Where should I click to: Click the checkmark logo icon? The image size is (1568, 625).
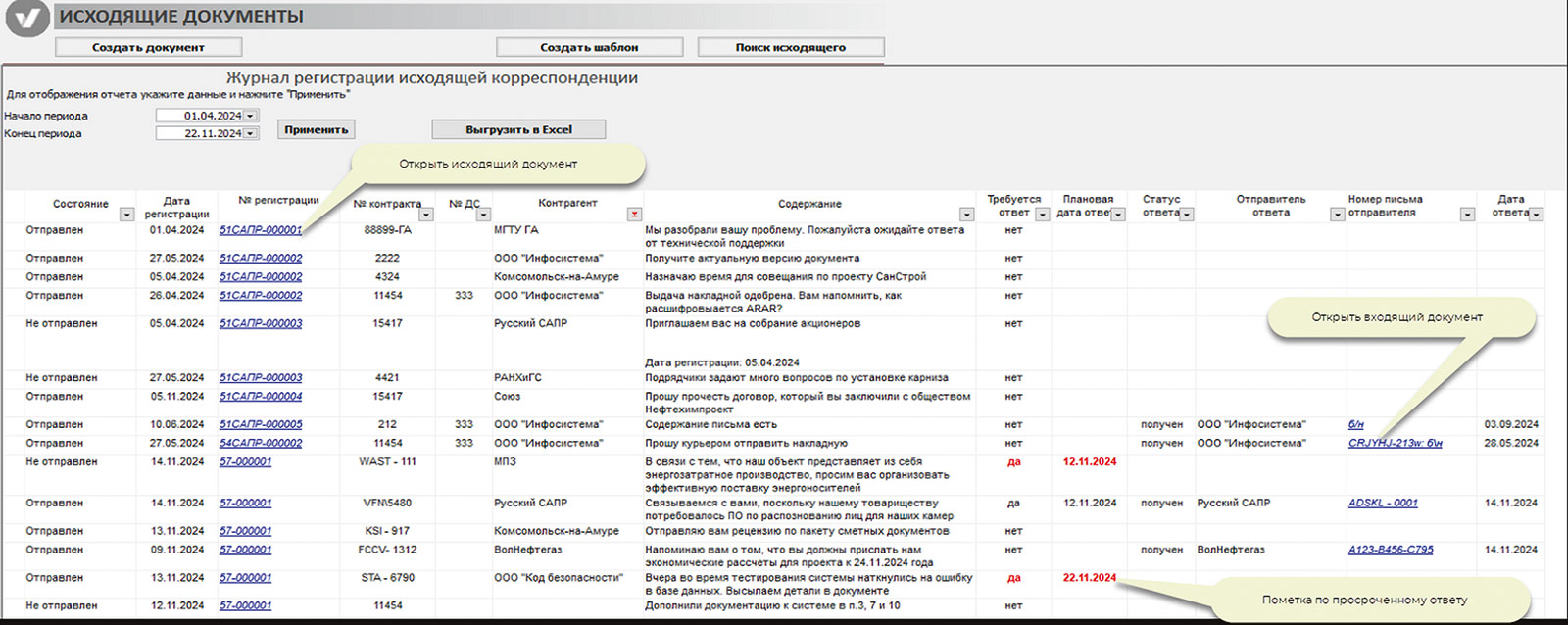[x=27, y=19]
